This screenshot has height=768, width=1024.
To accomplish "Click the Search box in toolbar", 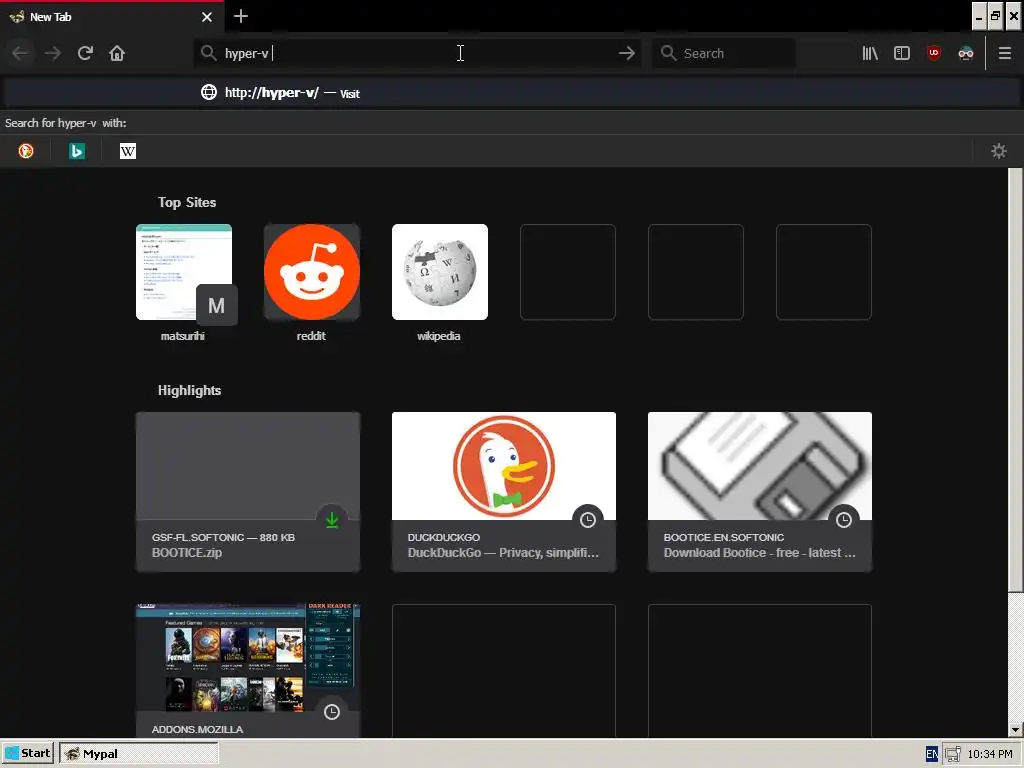I will (724, 53).
